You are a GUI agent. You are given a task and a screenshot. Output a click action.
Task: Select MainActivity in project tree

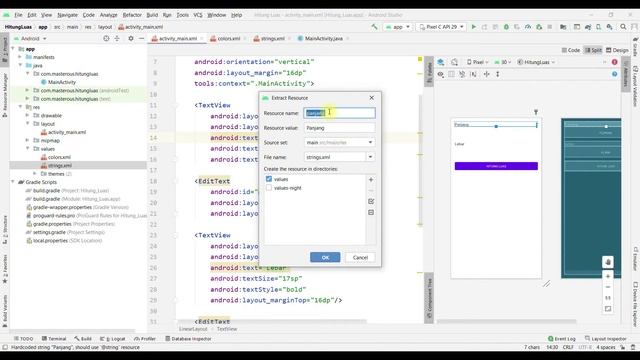(x=62, y=82)
